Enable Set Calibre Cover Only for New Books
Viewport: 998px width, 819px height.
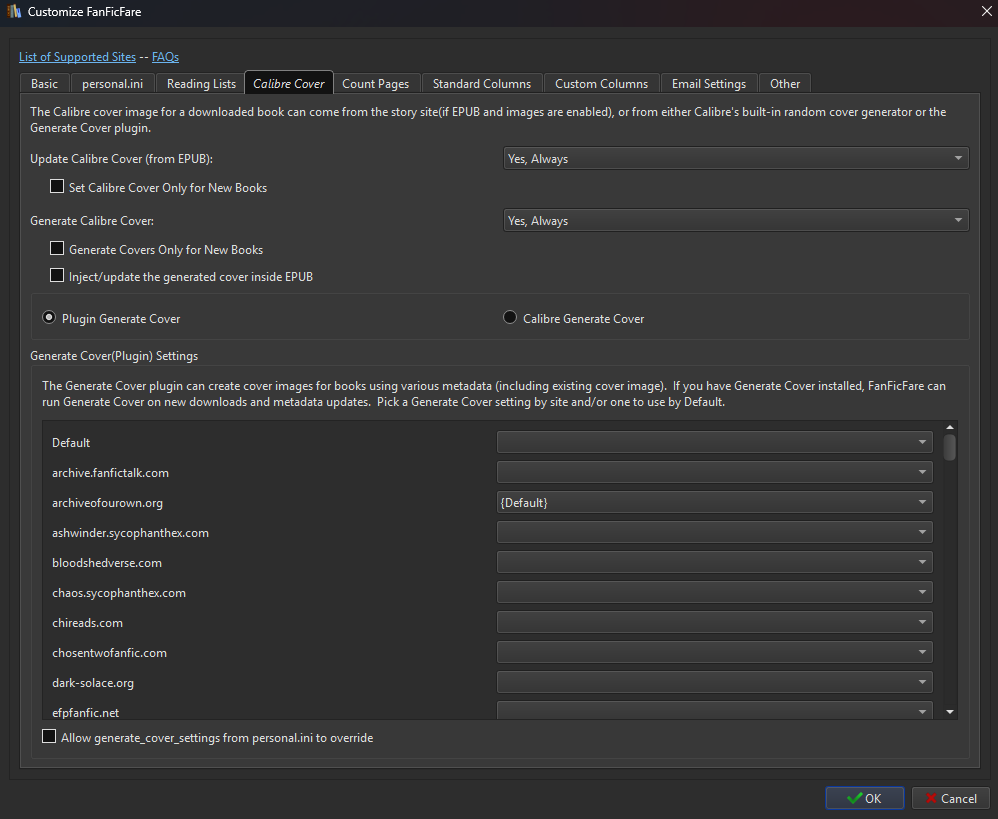[x=57, y=187]
